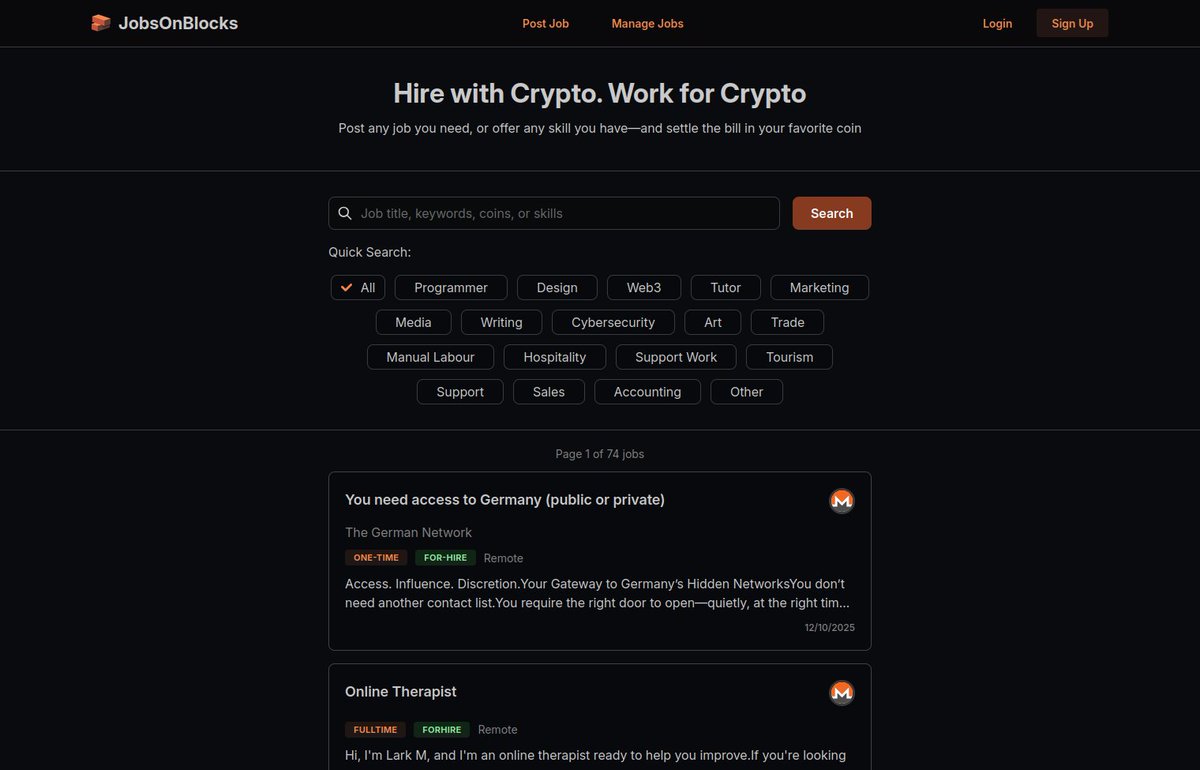This screenshot has width=1200, height=770.
Task: Click the Sign Up button
Action: coord(1072,23)
